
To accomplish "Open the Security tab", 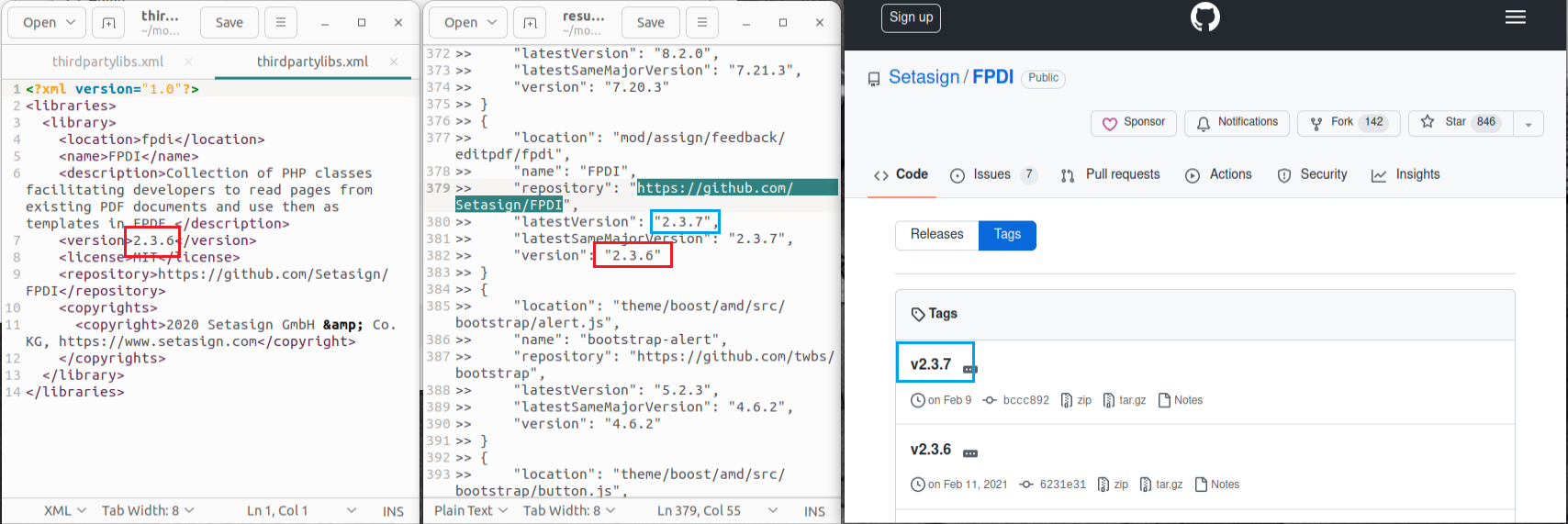I will 1312,174.
